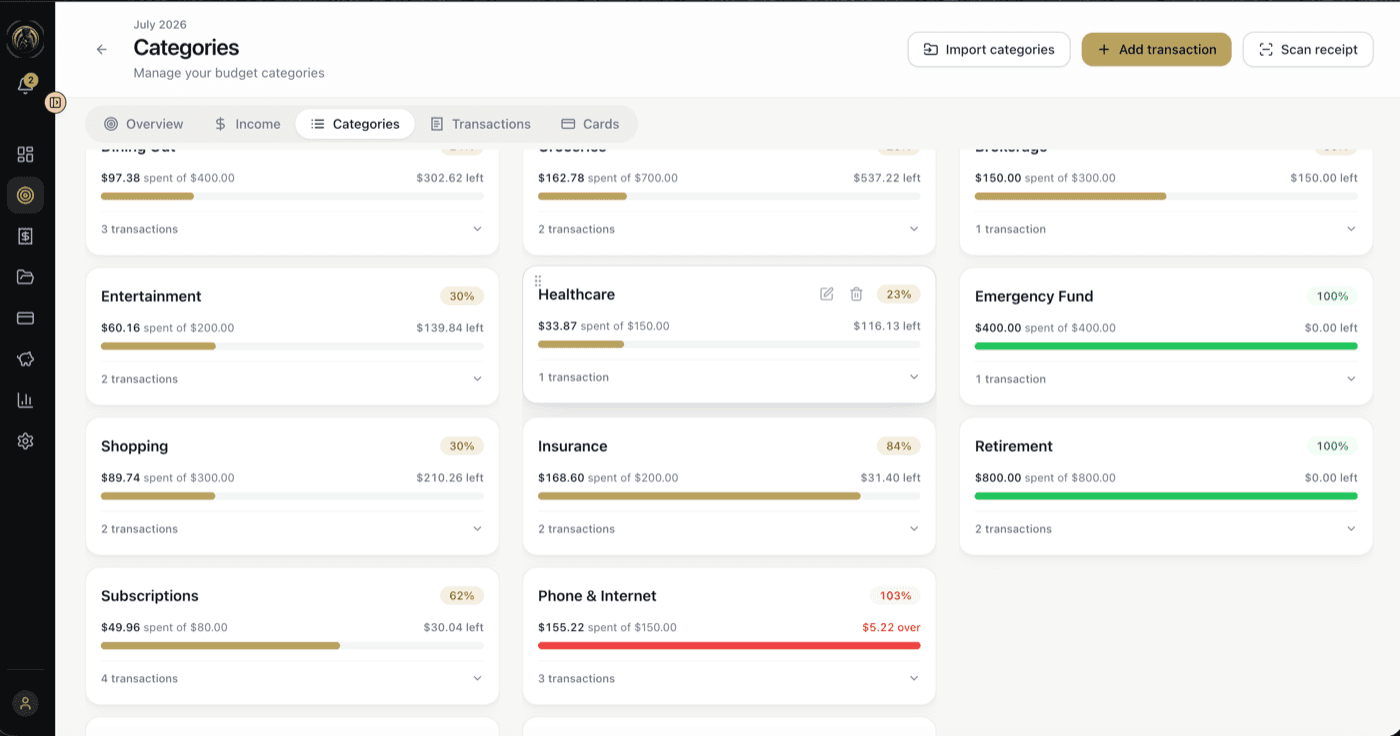Expand Phone & Internet transactions
The image size is (1400, 736).
pos(729,679)
